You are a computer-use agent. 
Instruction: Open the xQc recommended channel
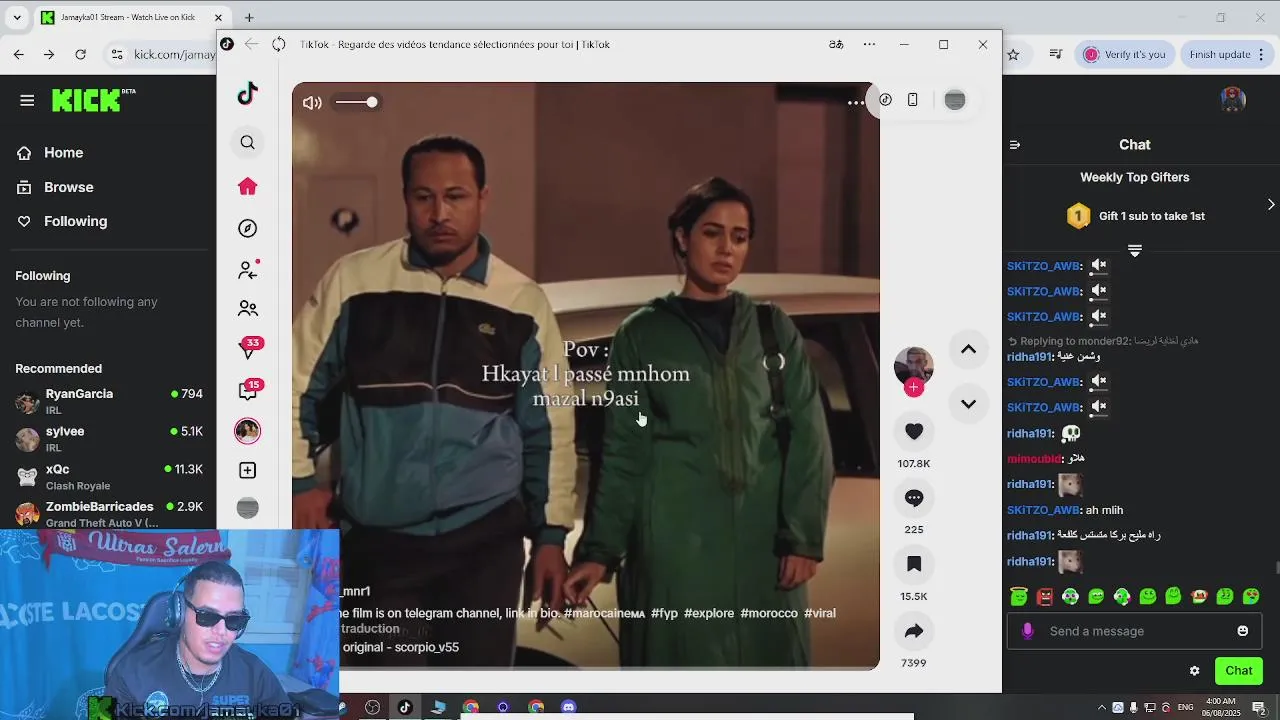point(109,476)
